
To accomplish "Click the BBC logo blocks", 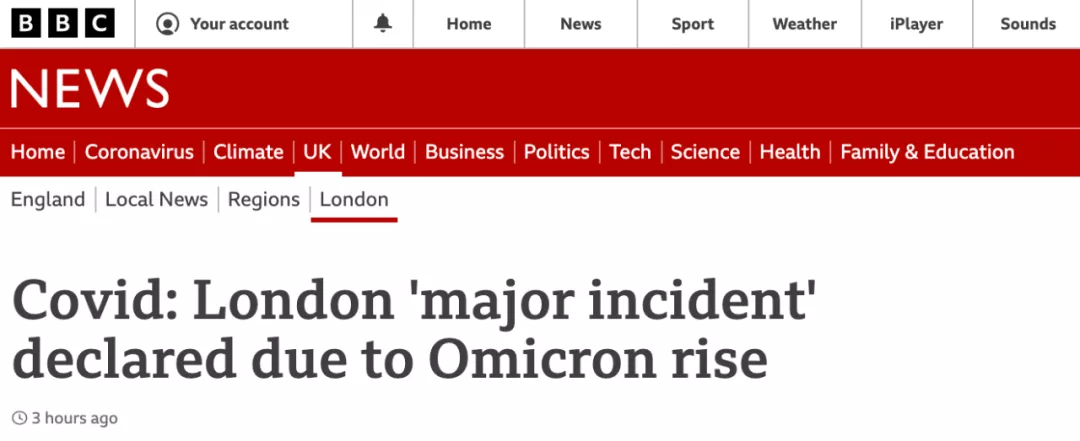I will point(63,23).
